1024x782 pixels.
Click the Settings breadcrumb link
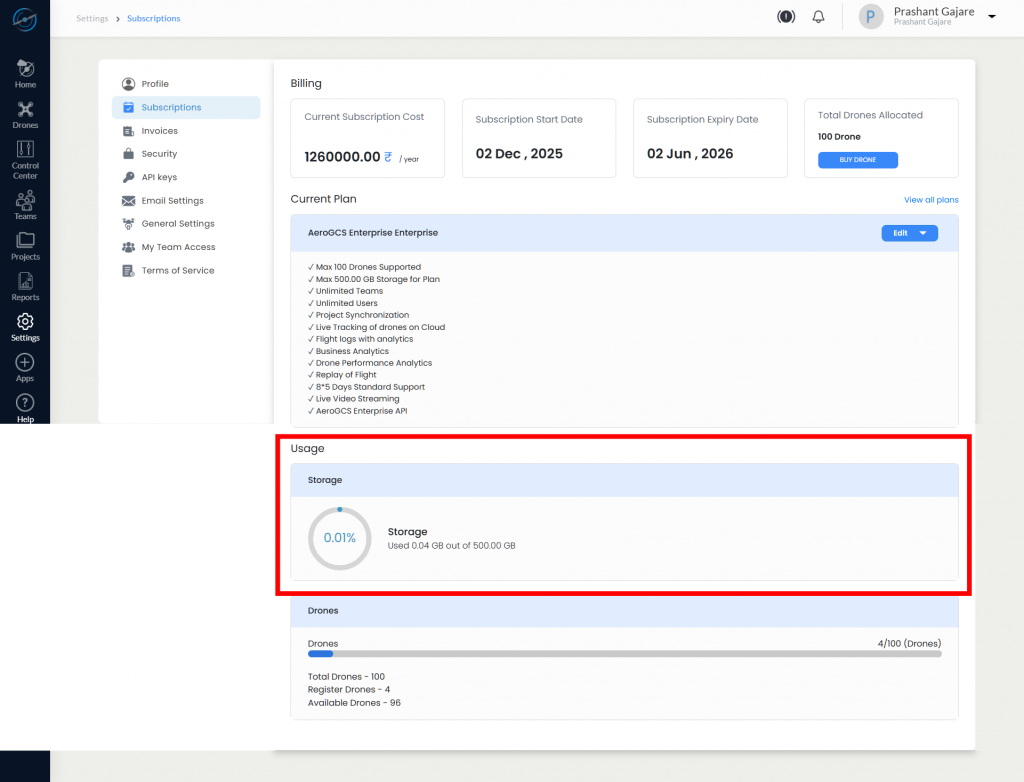tap(92, 19)
